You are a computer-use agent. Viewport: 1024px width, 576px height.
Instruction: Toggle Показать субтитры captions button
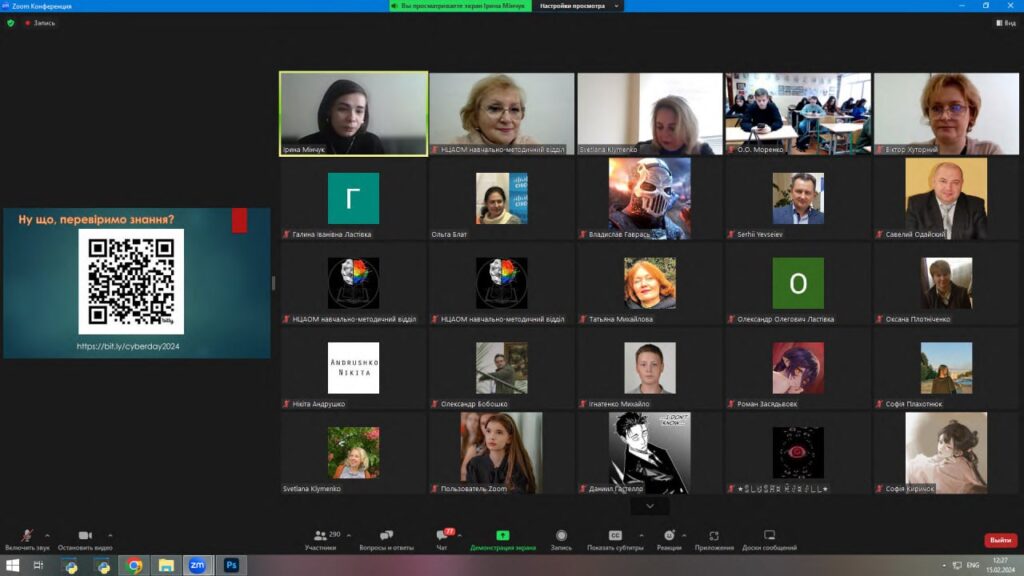pyautogui.click(x=615, y=536)
